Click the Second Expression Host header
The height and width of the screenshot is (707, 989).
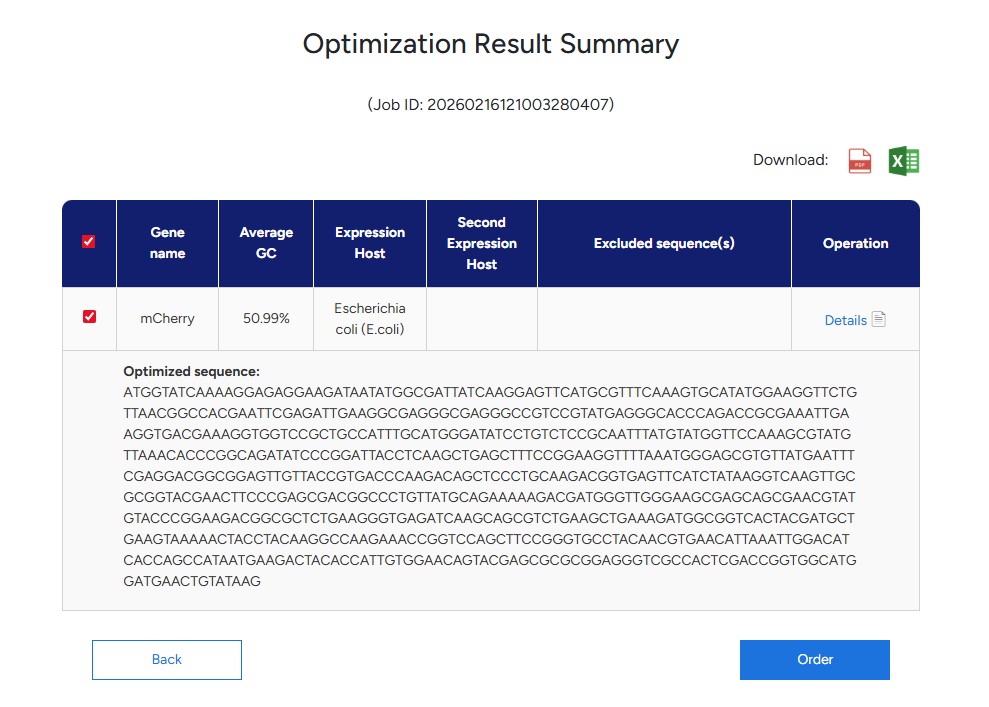481,243
